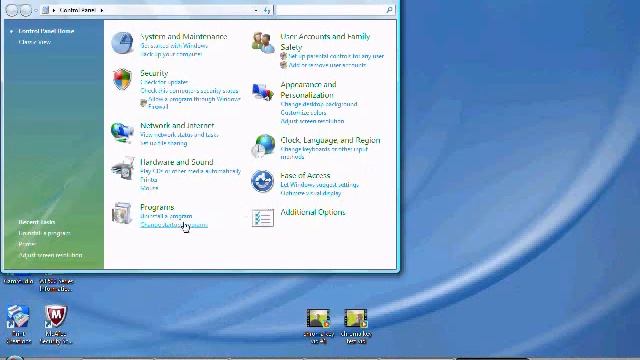This screenshot has width=640, height=360.
Task: Select Control Panel Home in left pane
Action: click(x=46, y=31)
